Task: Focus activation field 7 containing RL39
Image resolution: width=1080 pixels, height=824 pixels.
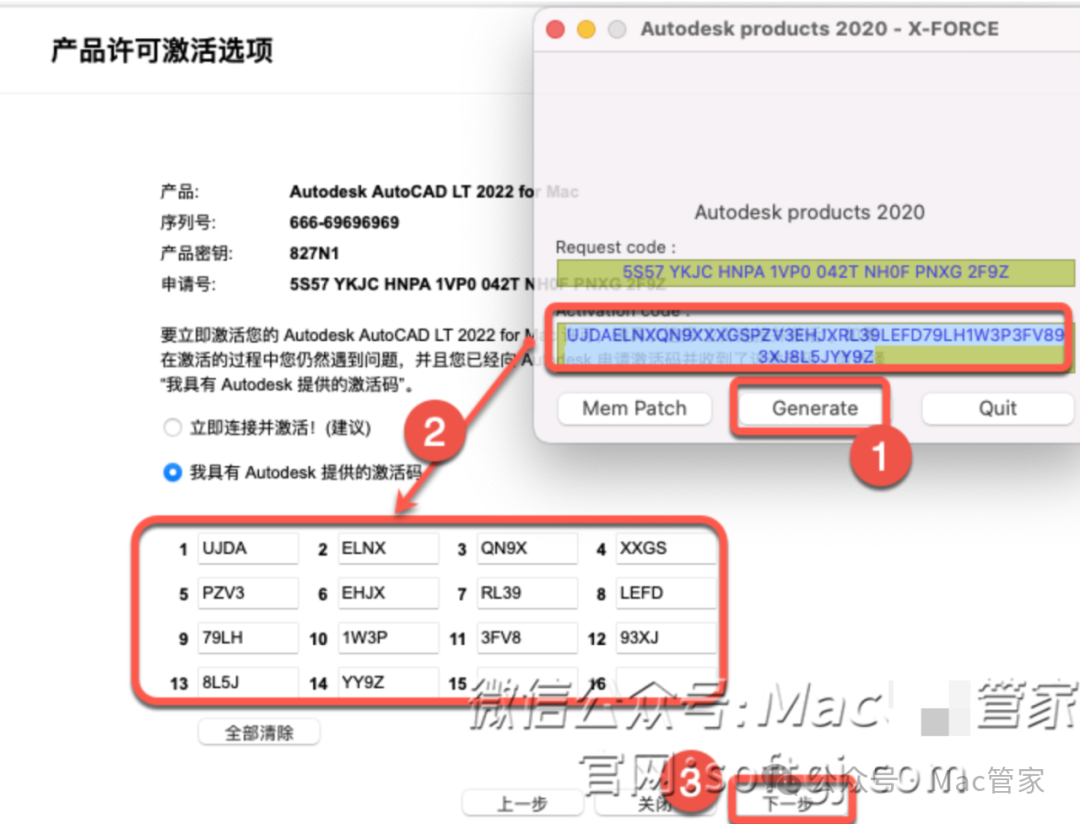Action: point(527,593)
